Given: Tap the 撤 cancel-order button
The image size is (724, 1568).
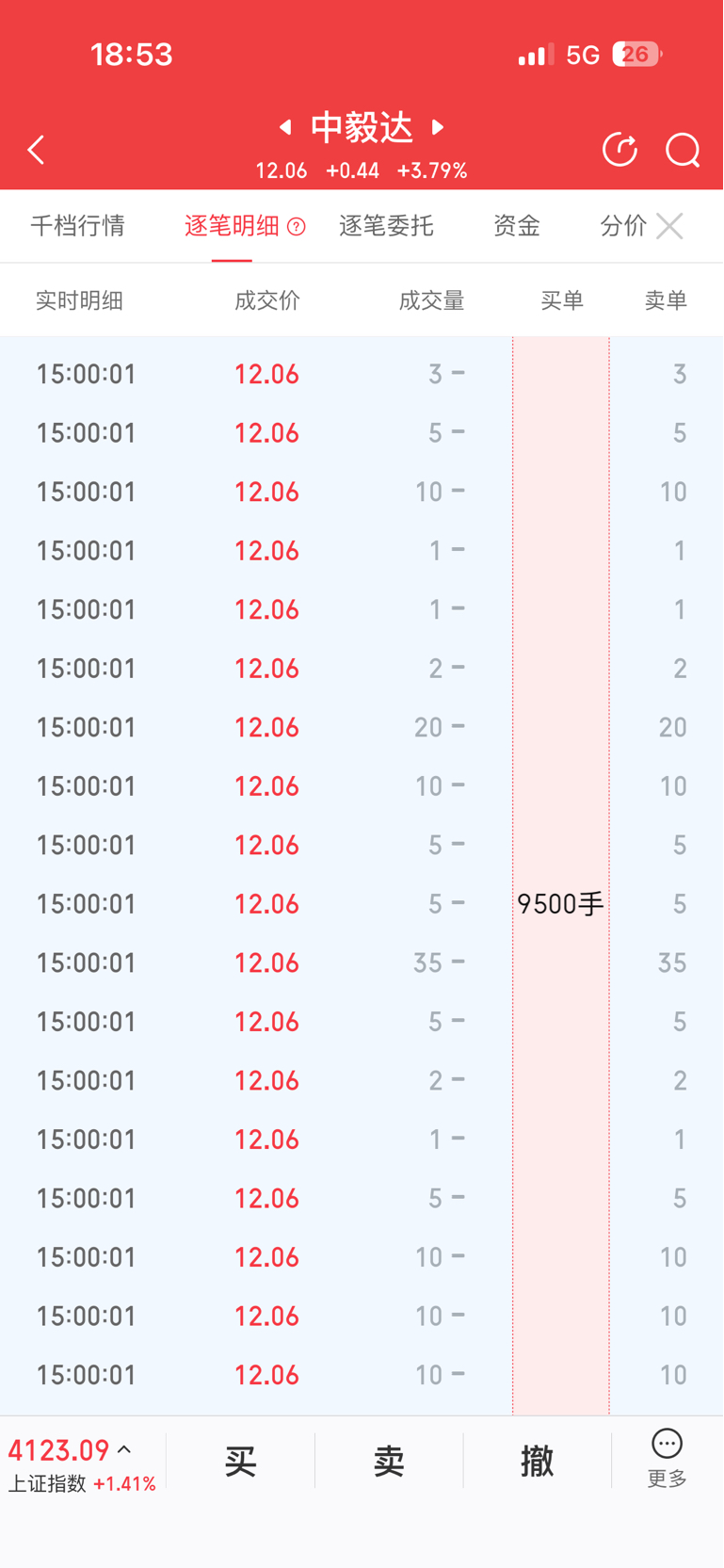Looking at the screenshot, I should [x=537, y=1462].
